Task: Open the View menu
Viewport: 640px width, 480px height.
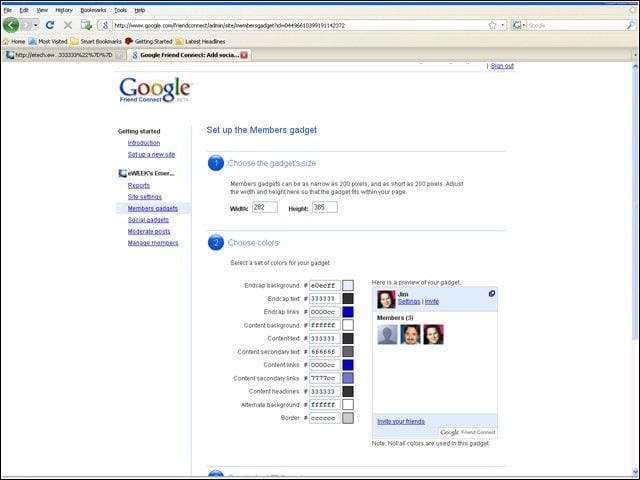Action: [x=42, y=10]
